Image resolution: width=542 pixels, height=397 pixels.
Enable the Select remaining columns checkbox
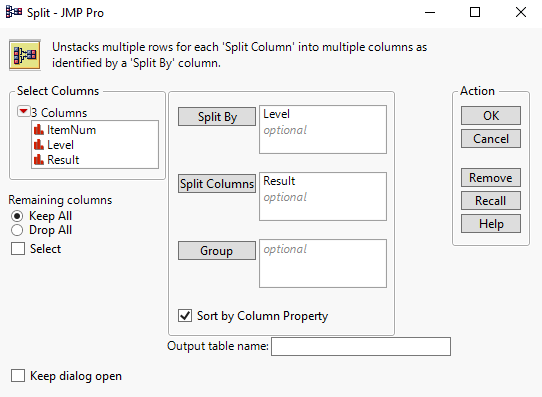coord(18,249)
